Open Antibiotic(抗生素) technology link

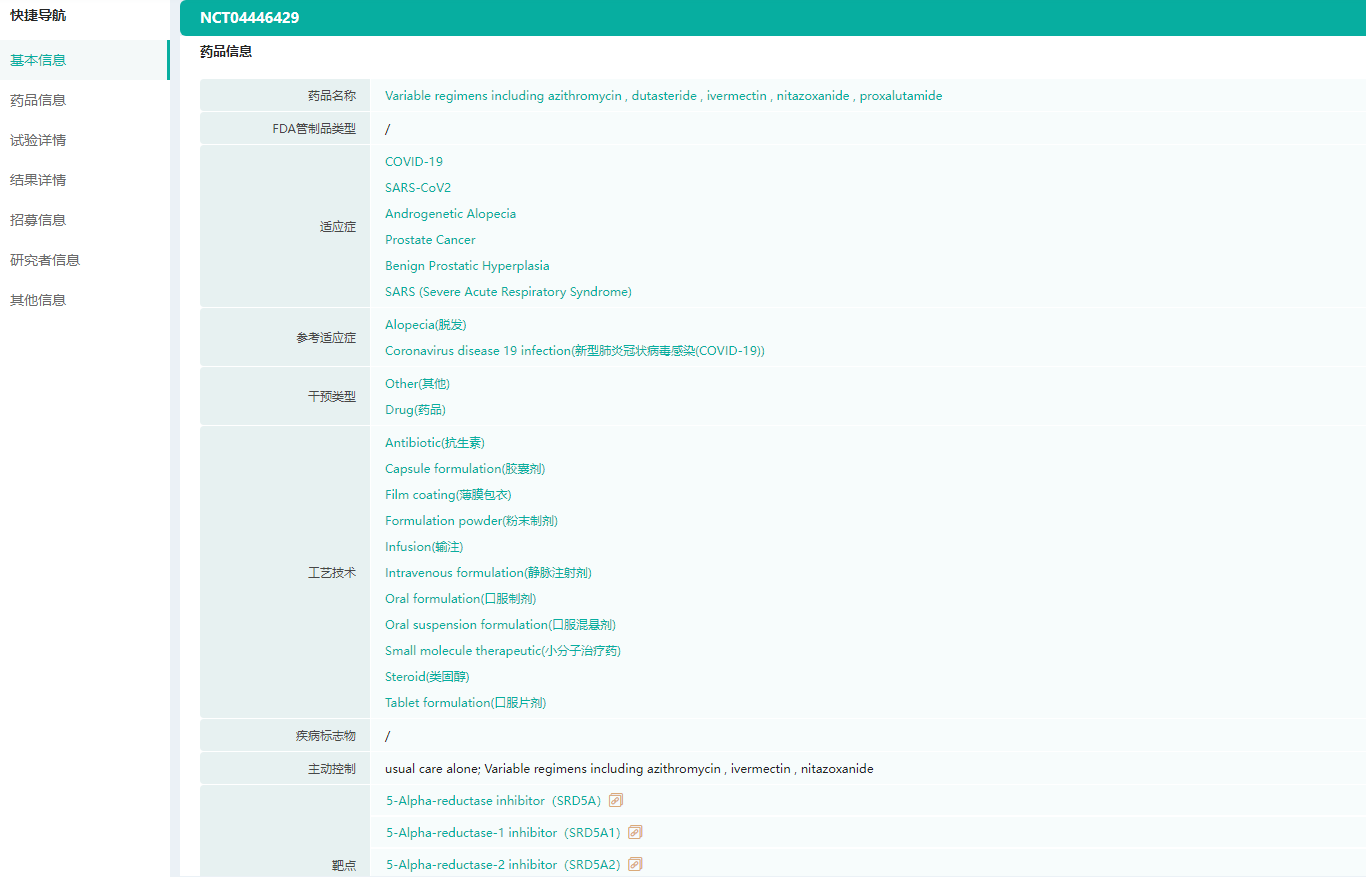(x=435, y=443)
